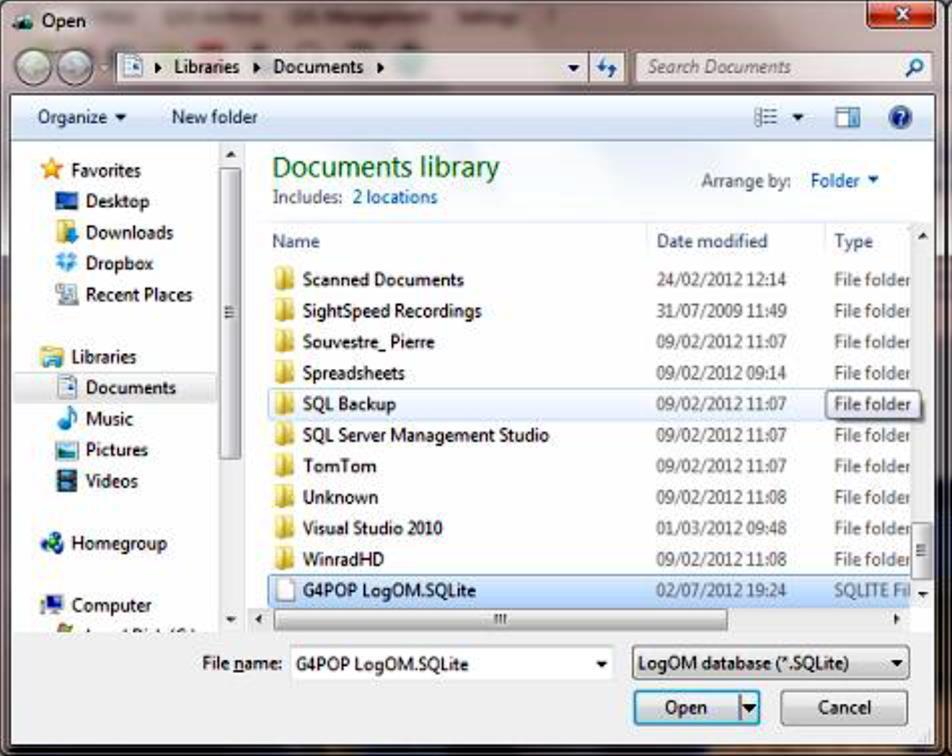Viewport: 952px width, 756px height.
Task: Expand the address bar history dropdown
Action: click(x=573, y=67)
